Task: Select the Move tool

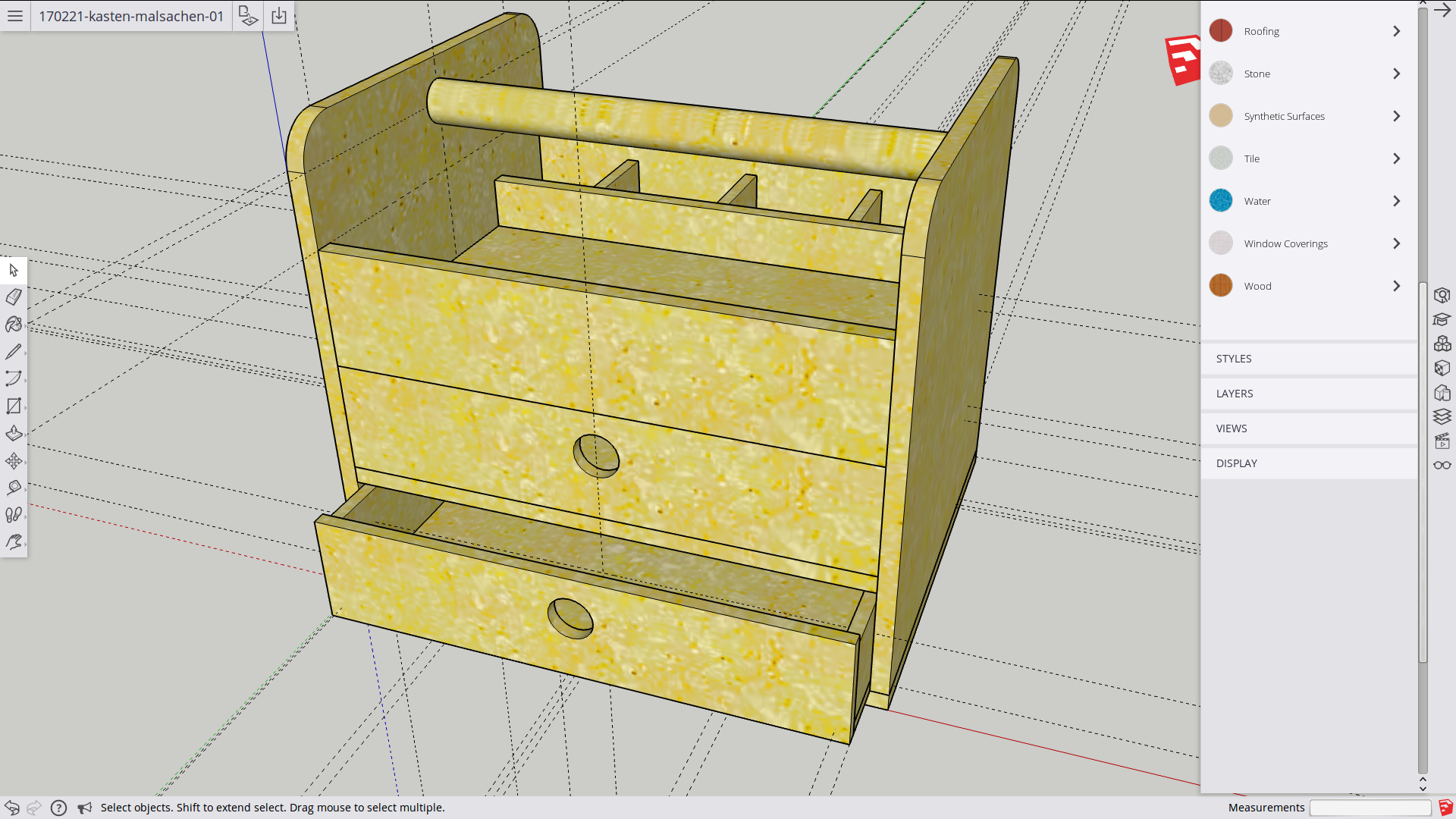Action: click(14, 461)
